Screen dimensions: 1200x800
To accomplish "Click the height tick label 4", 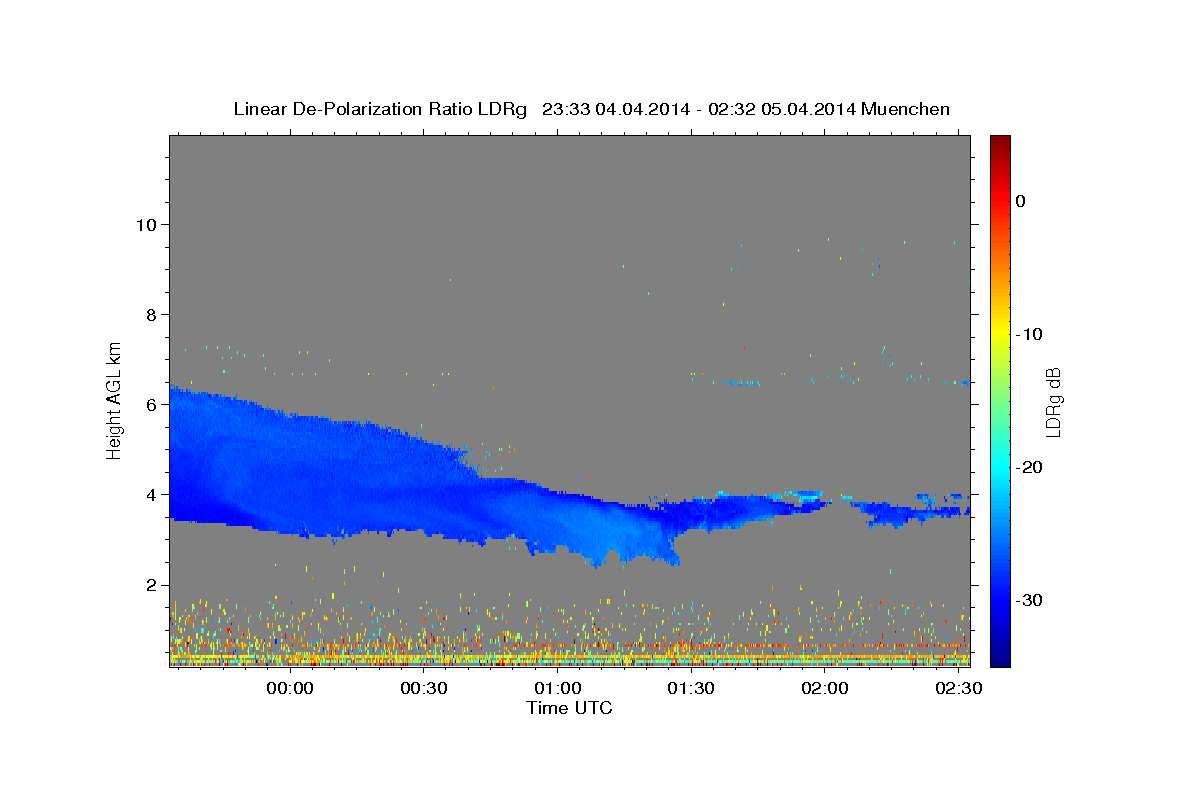I will pos(150,494).
